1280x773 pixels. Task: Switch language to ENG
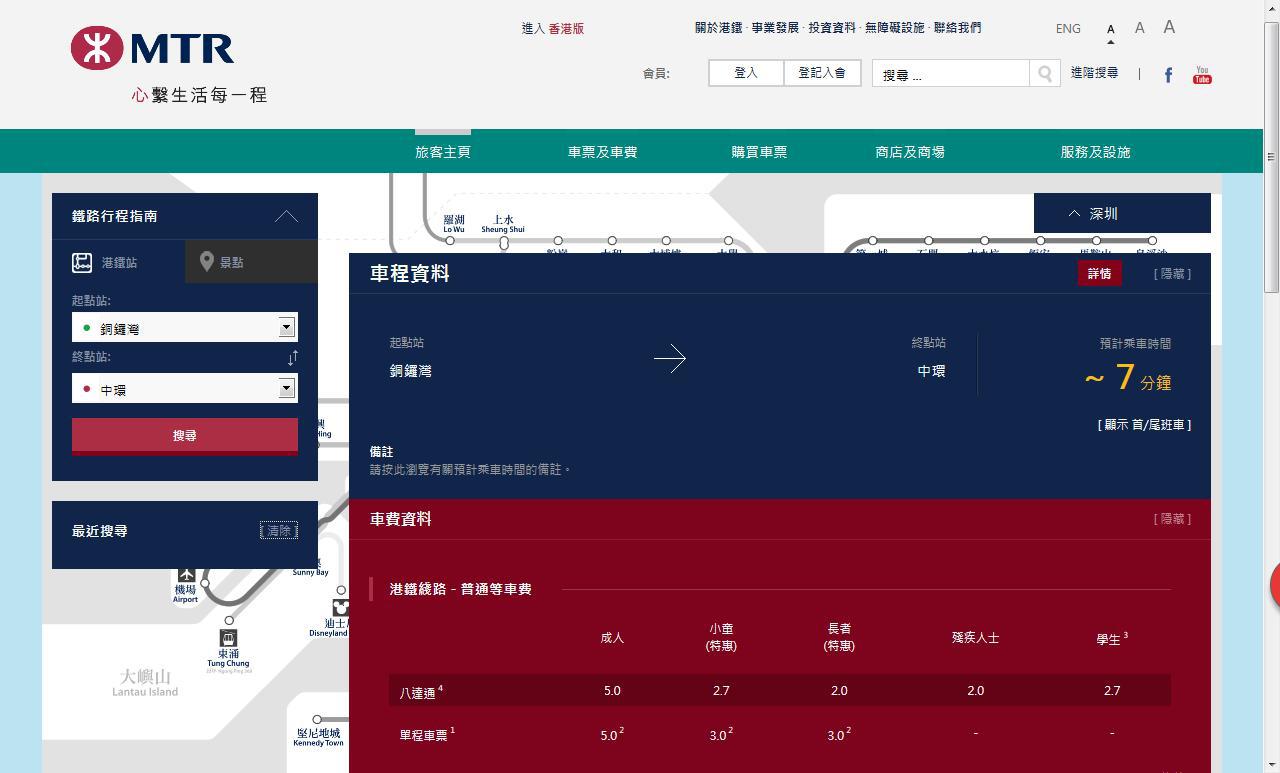(1068, 29)
